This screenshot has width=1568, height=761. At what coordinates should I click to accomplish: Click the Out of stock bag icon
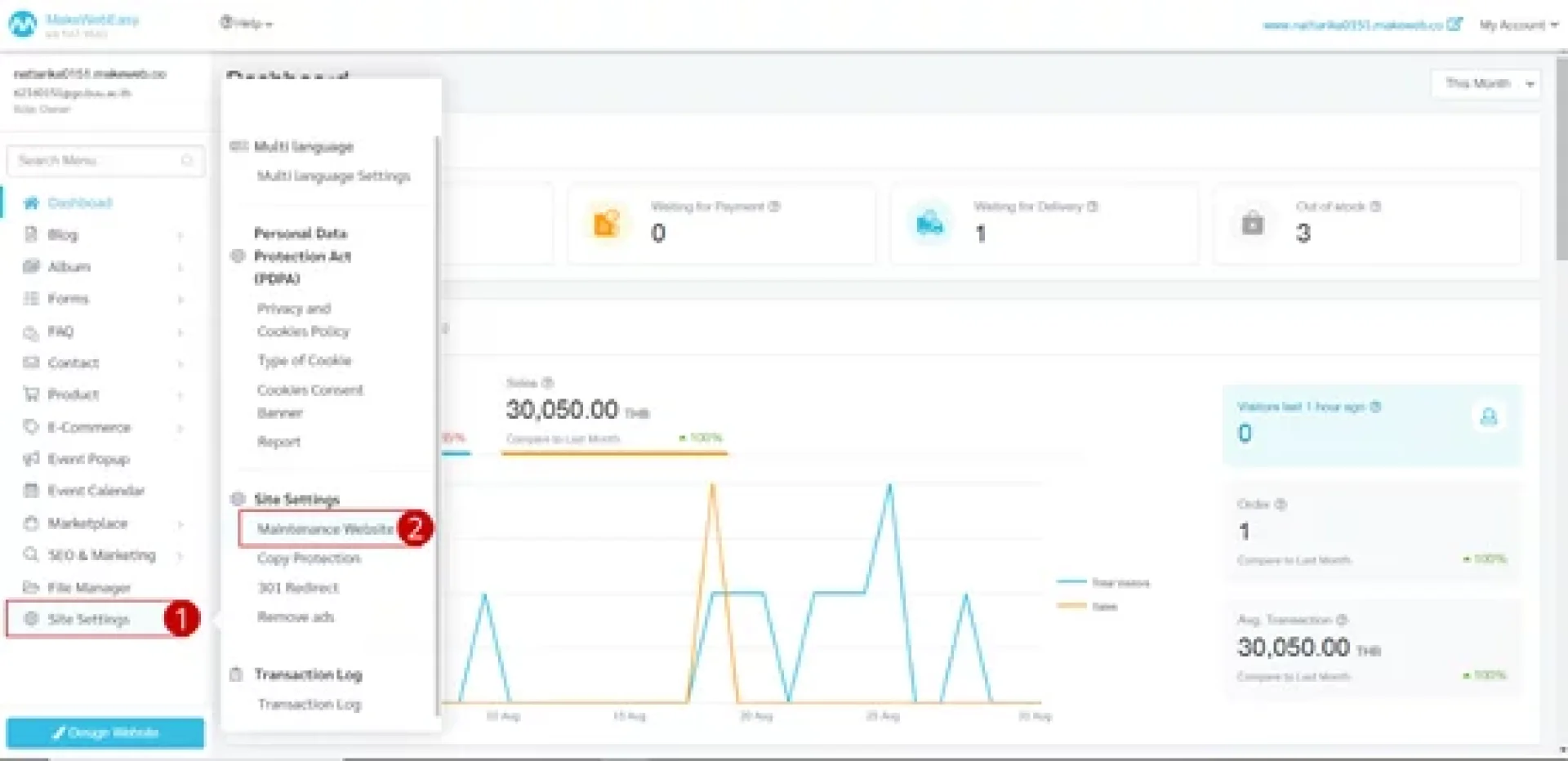(x=1252, y=223)
